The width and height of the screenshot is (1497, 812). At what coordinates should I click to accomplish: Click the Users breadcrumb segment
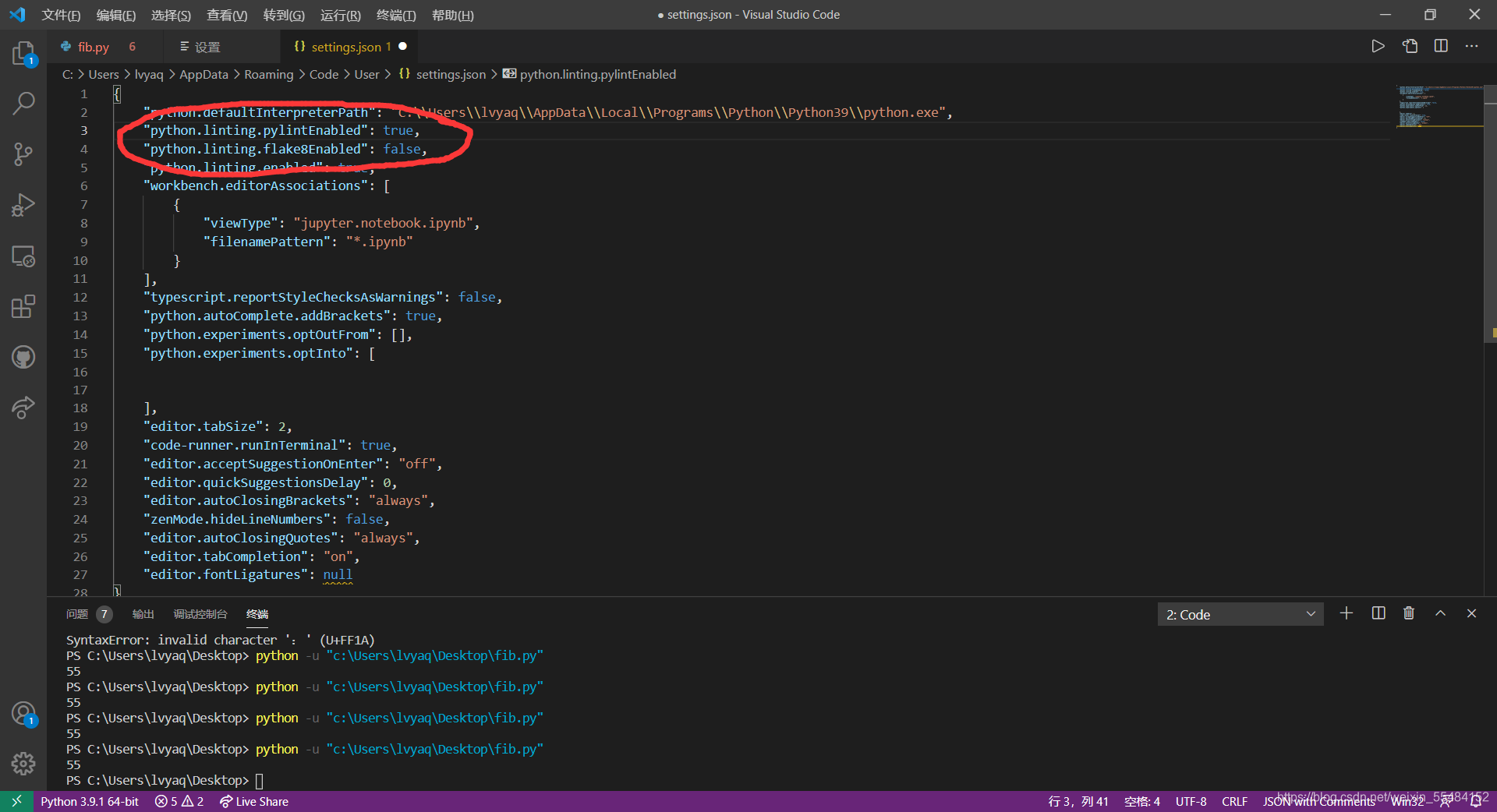pyautogui.click(x=104, y=74)
